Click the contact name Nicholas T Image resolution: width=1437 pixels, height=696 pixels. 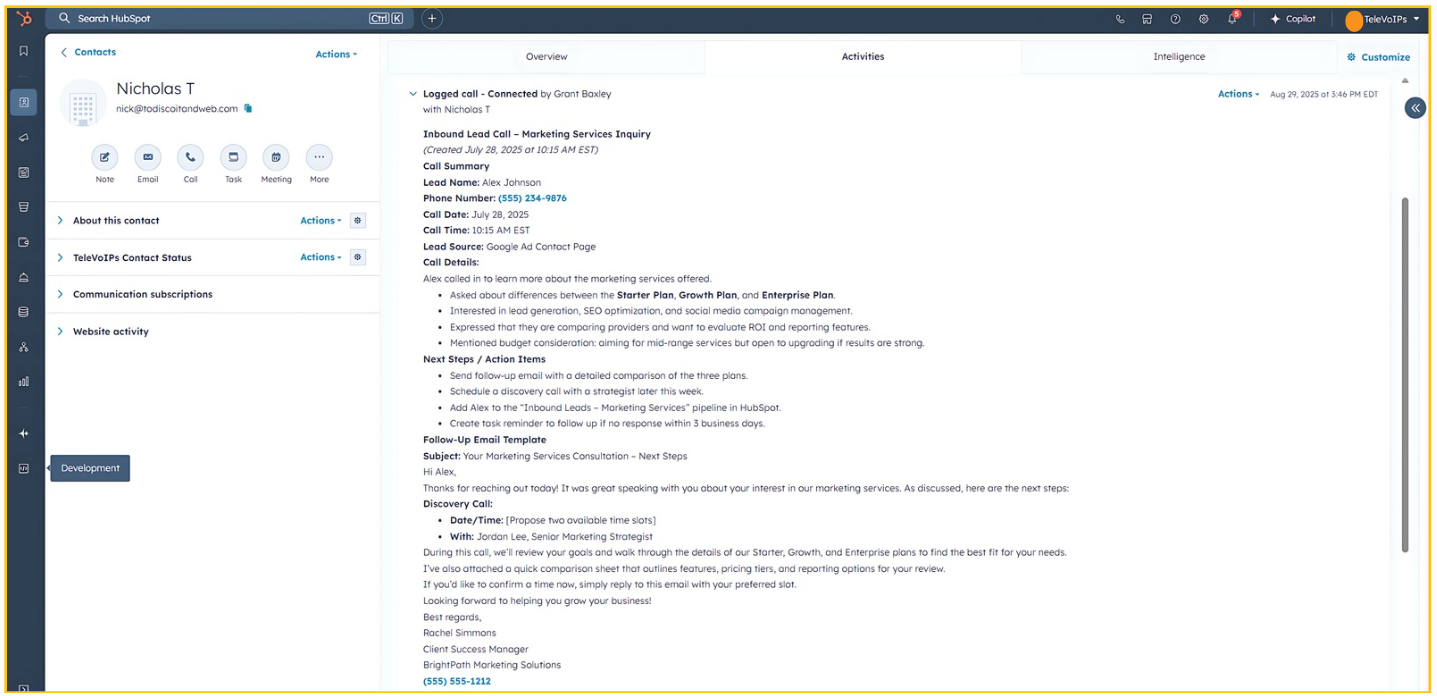point(155,89)
